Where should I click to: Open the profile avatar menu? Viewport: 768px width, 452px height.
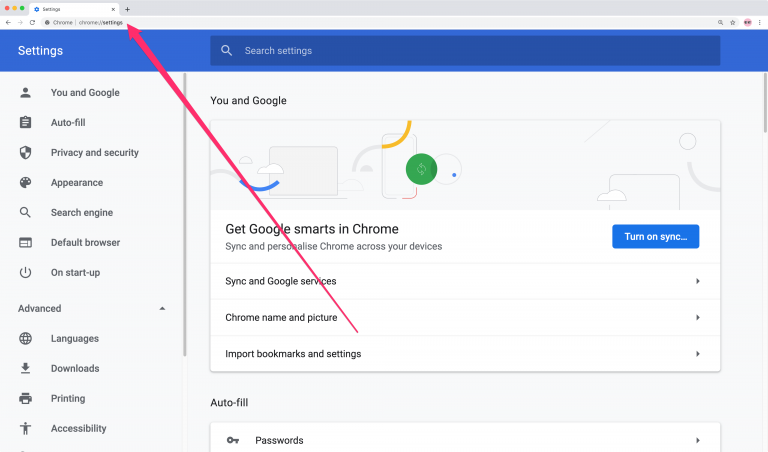pyautogui.click(x=747, y=23)
